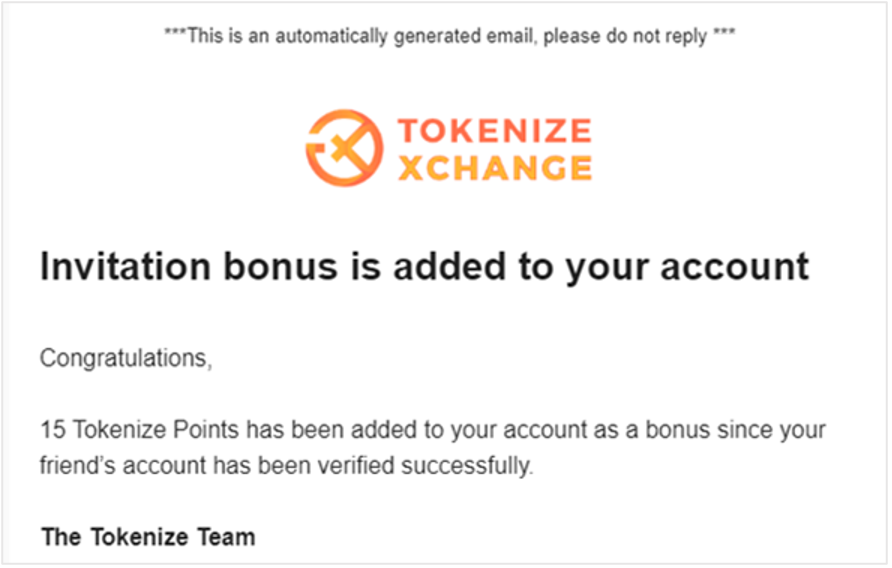892x568 pixels.
Task: Click 'has been added to your account' phrase
Action: pyautogui.click(x=417, y=430)
